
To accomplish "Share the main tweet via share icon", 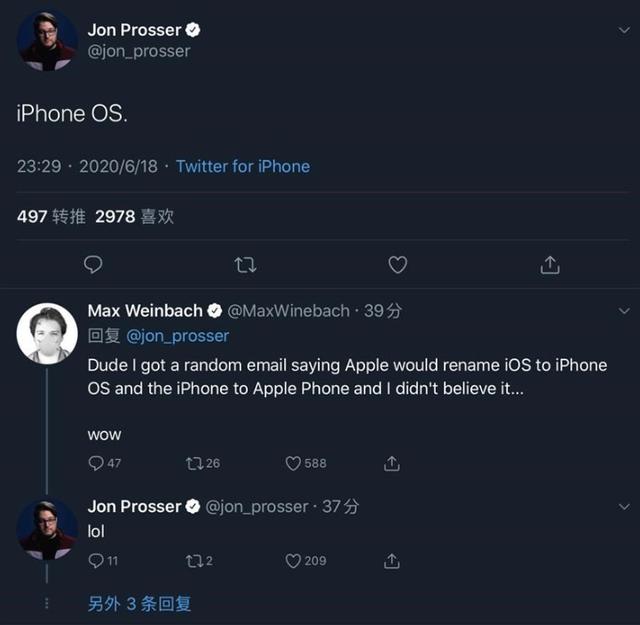I will pos(549,265).
